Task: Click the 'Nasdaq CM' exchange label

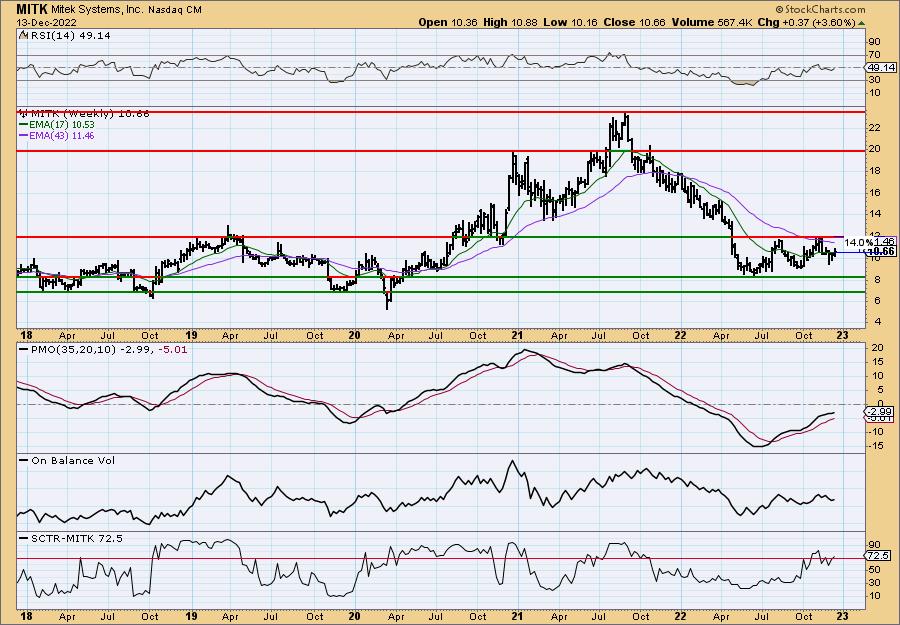Action: coord(175,10)
